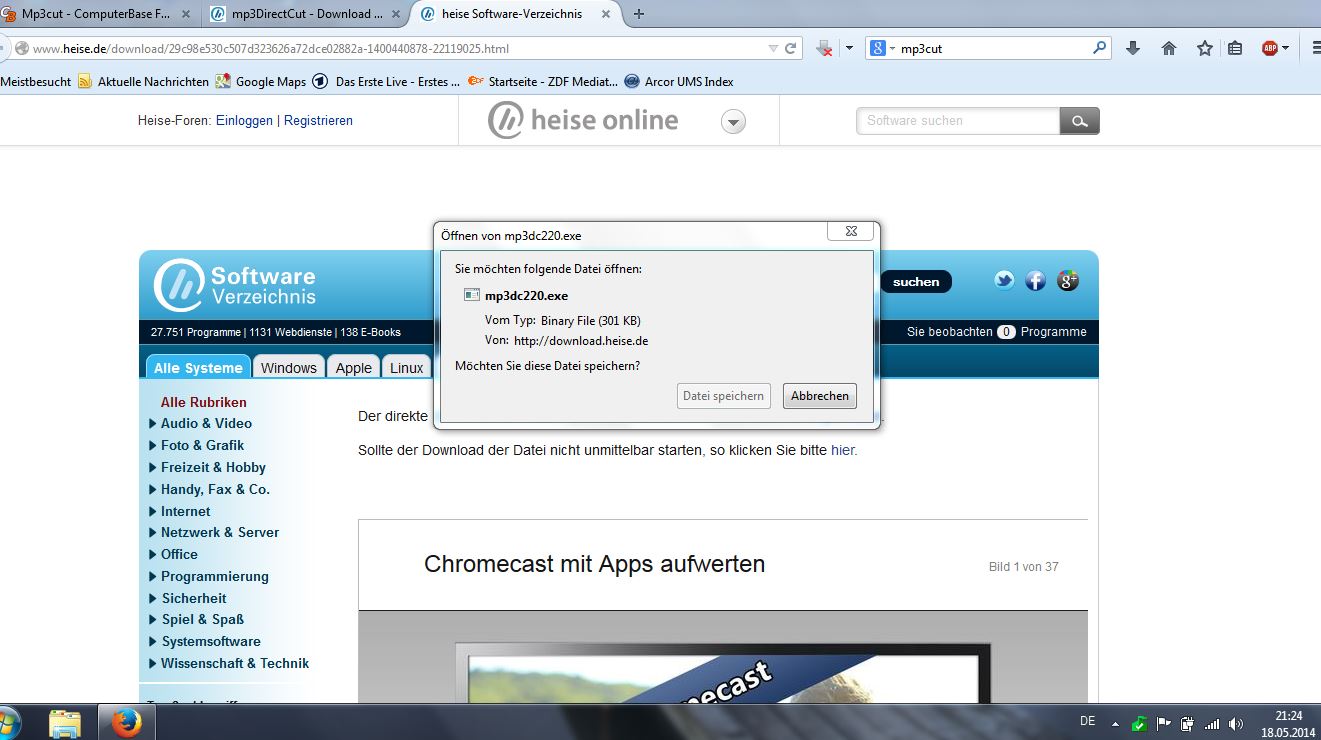Click the power plug battery tray icon

[x=1188, y=723]
